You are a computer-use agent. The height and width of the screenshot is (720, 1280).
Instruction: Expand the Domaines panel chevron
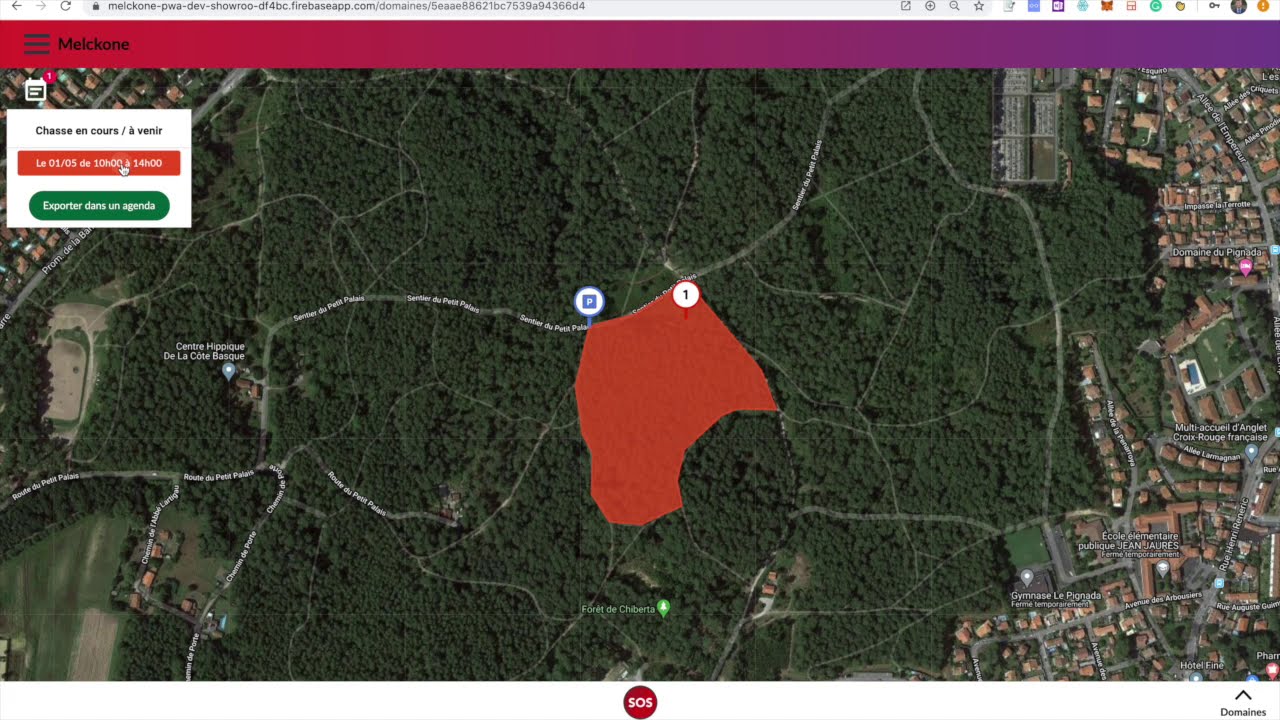pos(1243,696)
